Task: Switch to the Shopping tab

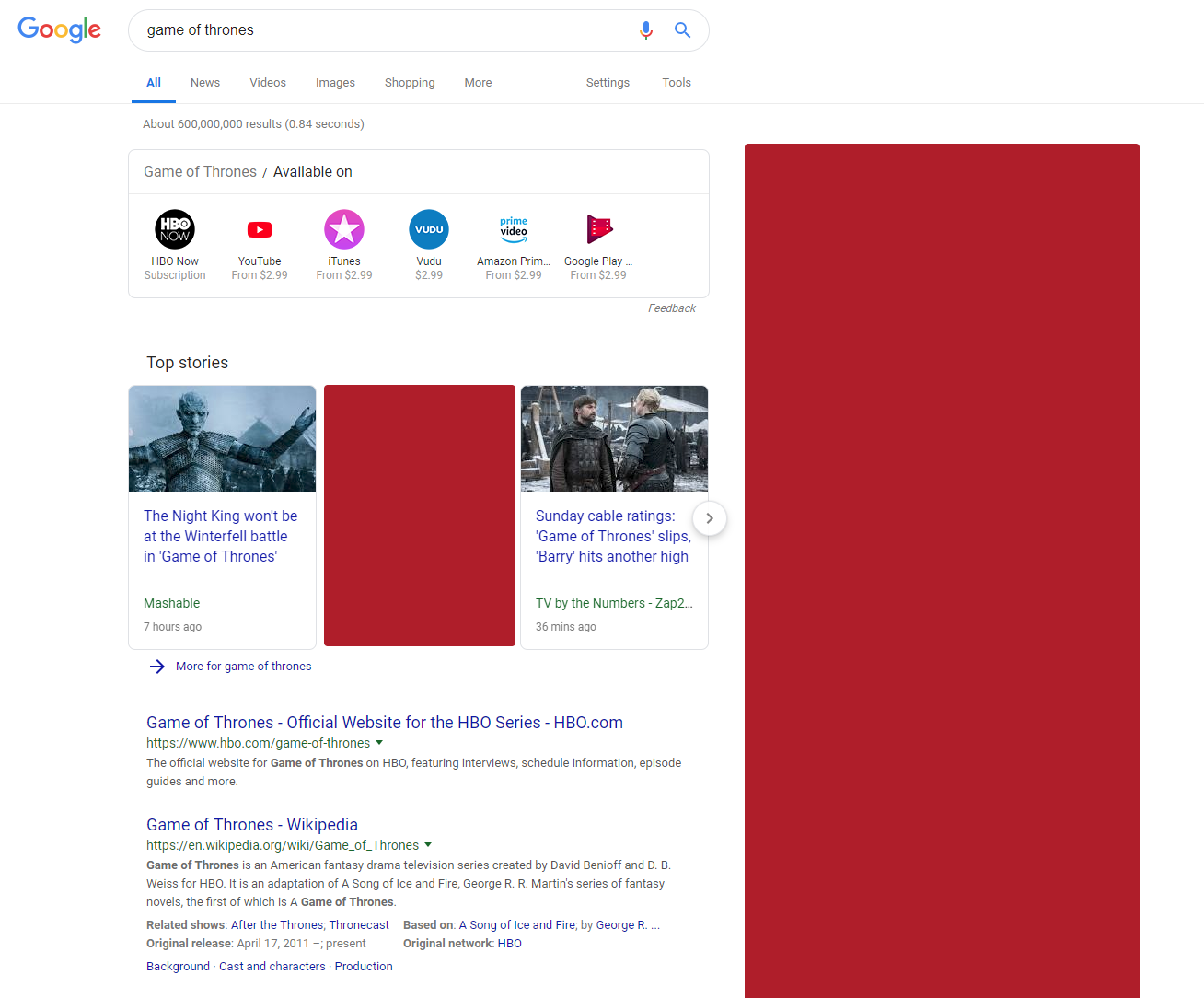Action: click(410, 83)
